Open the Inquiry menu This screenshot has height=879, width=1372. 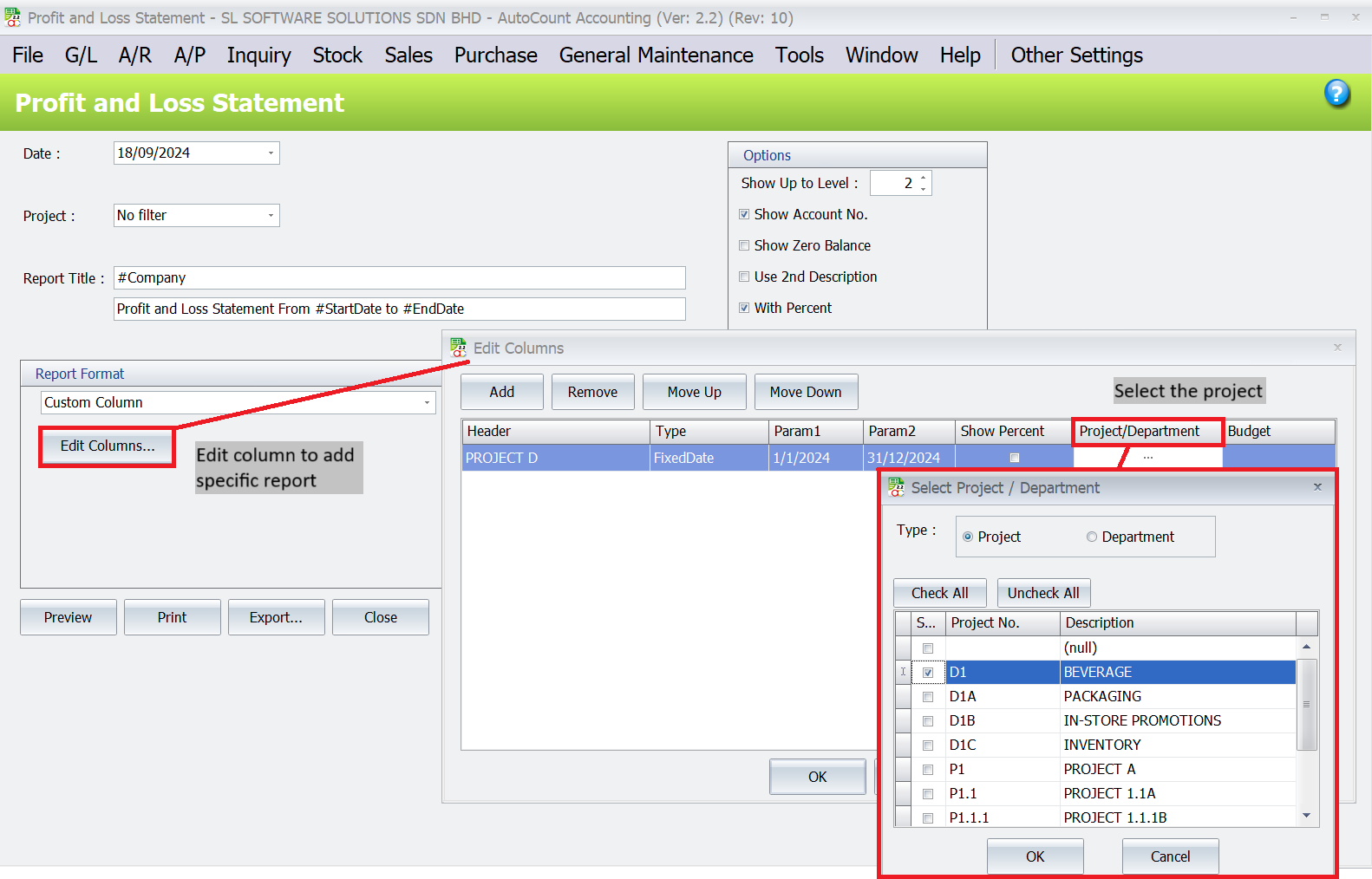258,55
